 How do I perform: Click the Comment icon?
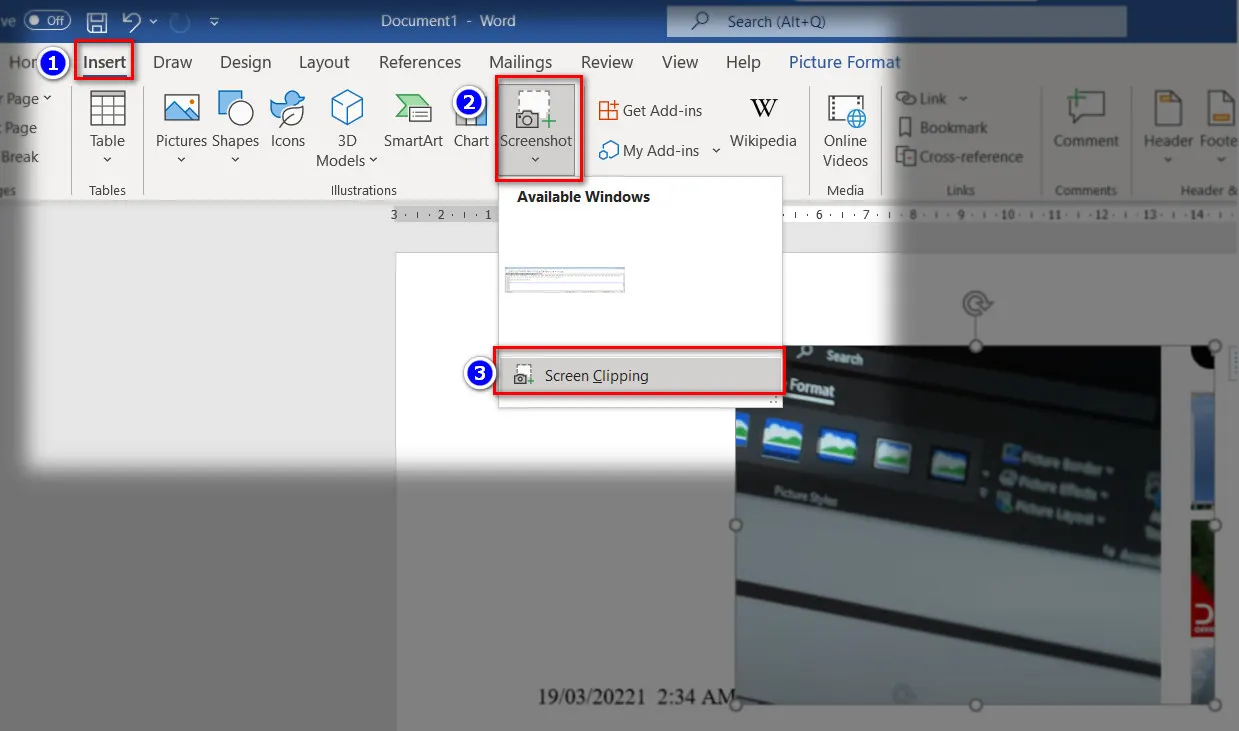coord(1086,108)
